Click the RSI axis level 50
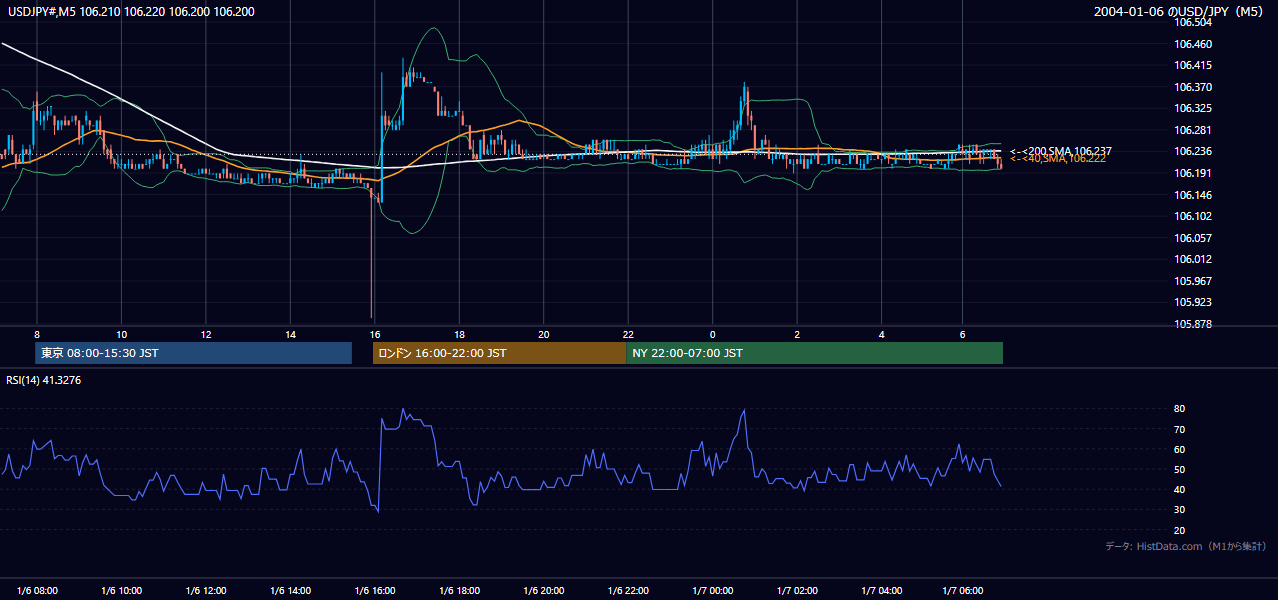Screen dimensions: 1278x600 click(x=1180, y=469)
